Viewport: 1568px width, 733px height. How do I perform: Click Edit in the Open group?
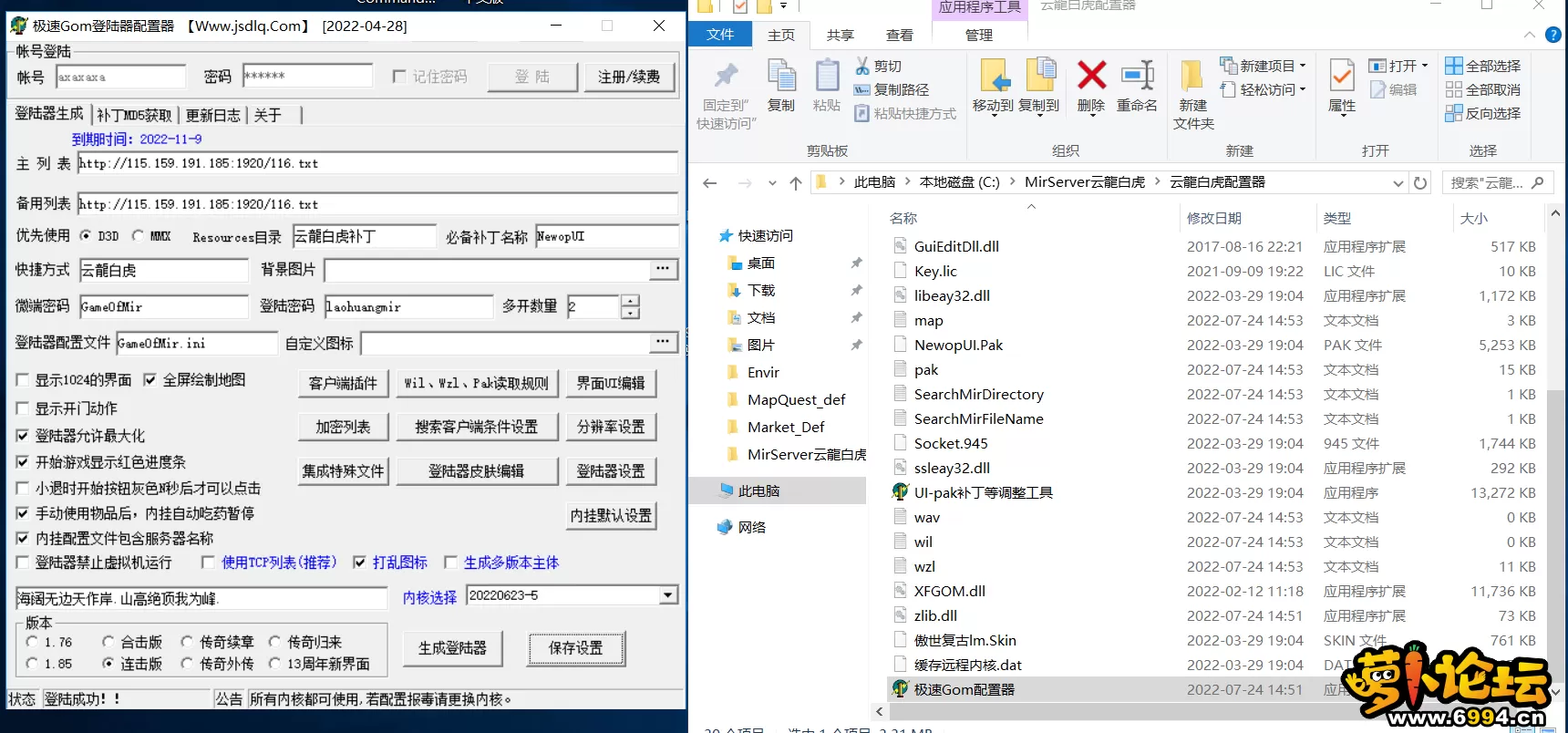1393,89
